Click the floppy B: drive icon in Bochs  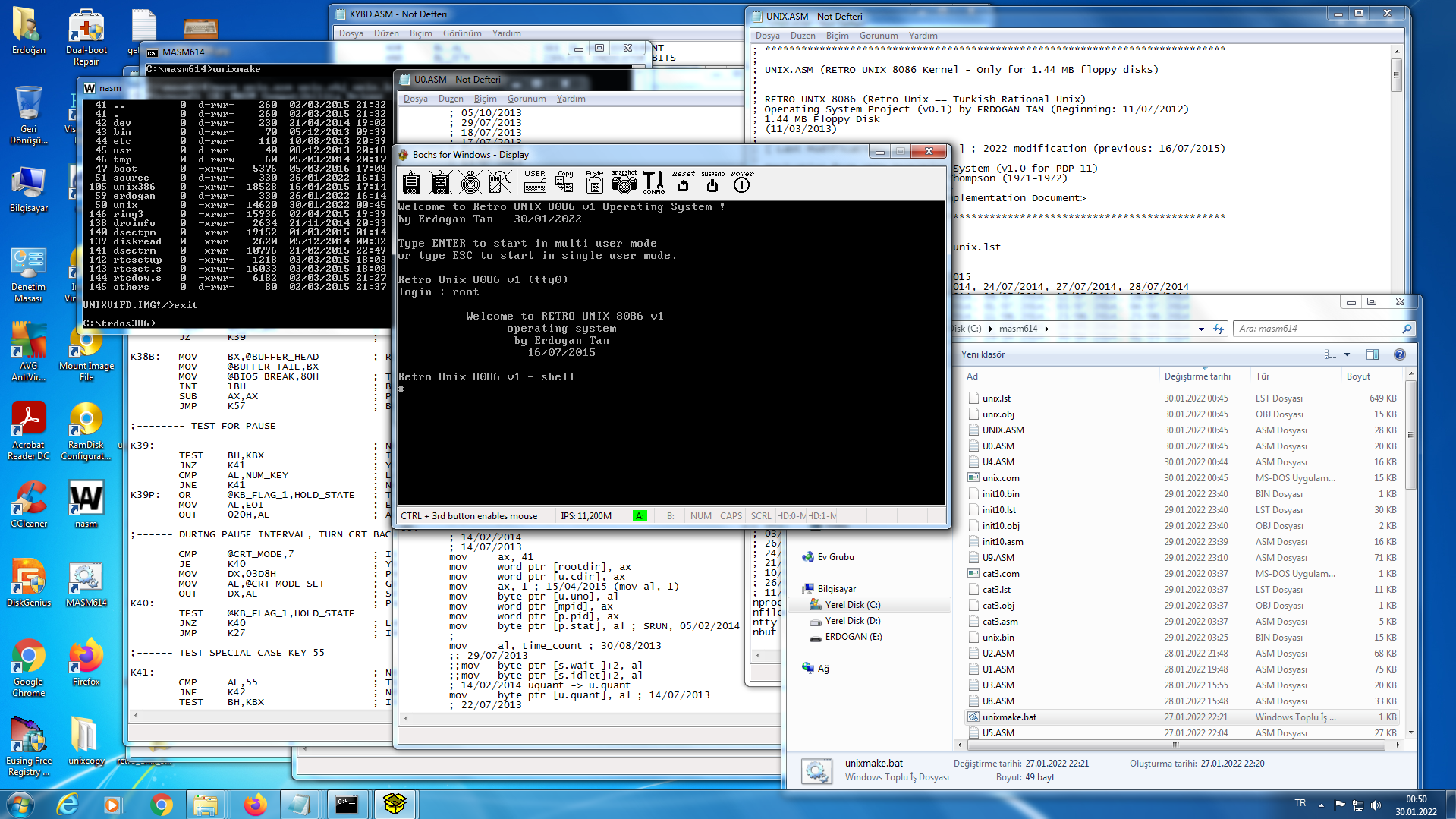[441, 182]
